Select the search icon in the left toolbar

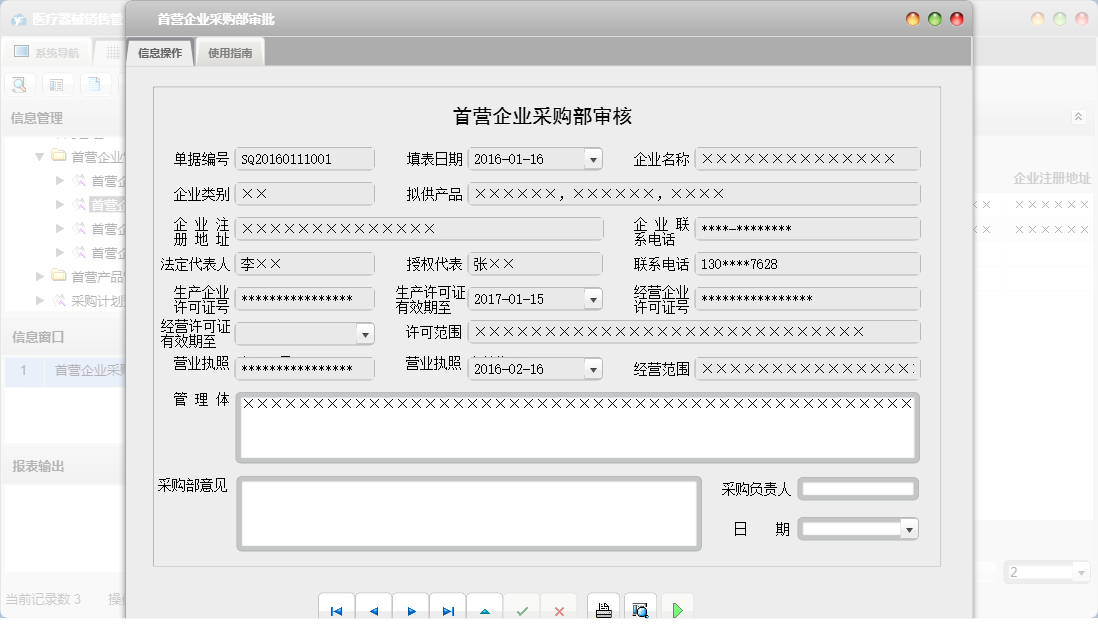tap(19, 84)
